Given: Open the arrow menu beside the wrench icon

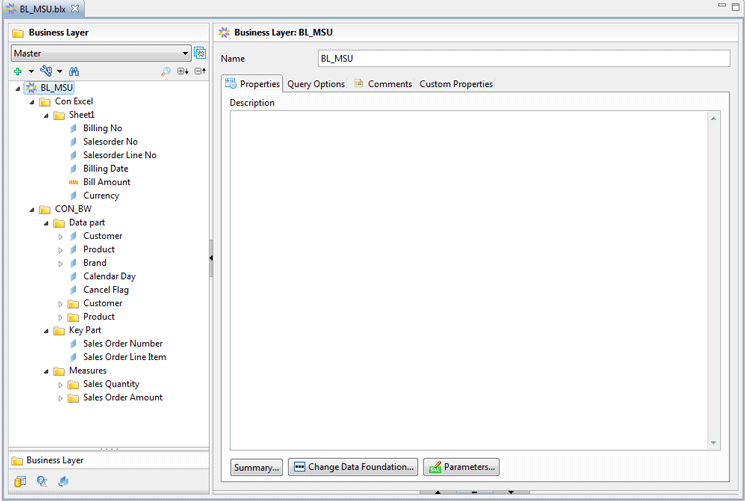Looking at the screenshot, I should click(x=59, y=71).
